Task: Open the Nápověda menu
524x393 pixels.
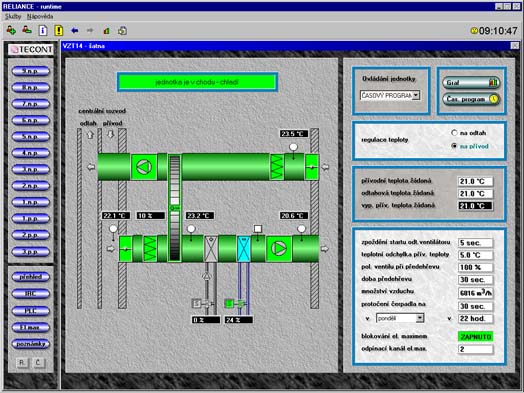Action: coord(40,16)
